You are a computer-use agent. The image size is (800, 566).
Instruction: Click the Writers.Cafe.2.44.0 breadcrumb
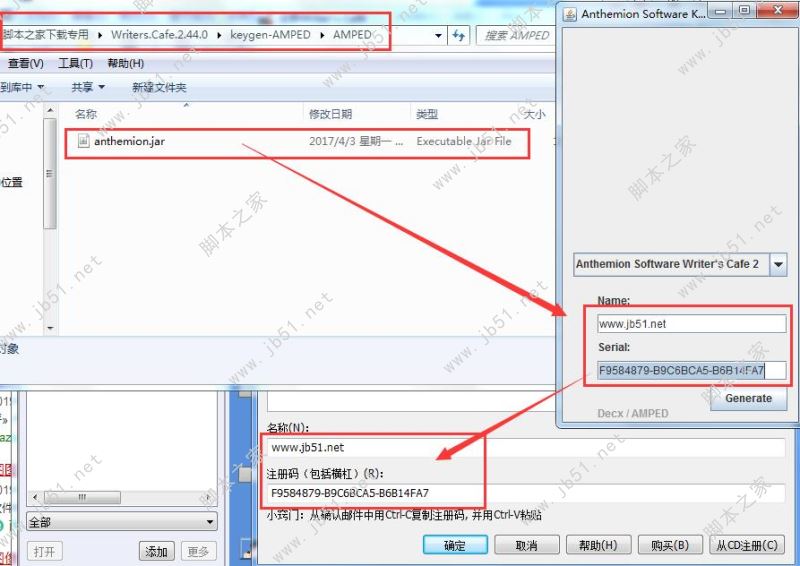coord(159,35)
